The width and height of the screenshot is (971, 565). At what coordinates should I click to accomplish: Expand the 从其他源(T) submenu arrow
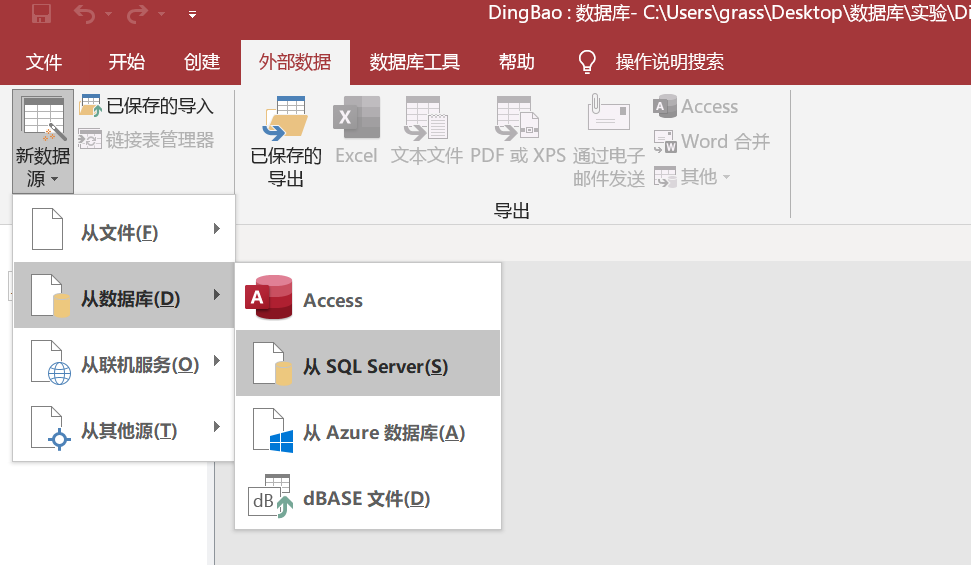[217, 427]
